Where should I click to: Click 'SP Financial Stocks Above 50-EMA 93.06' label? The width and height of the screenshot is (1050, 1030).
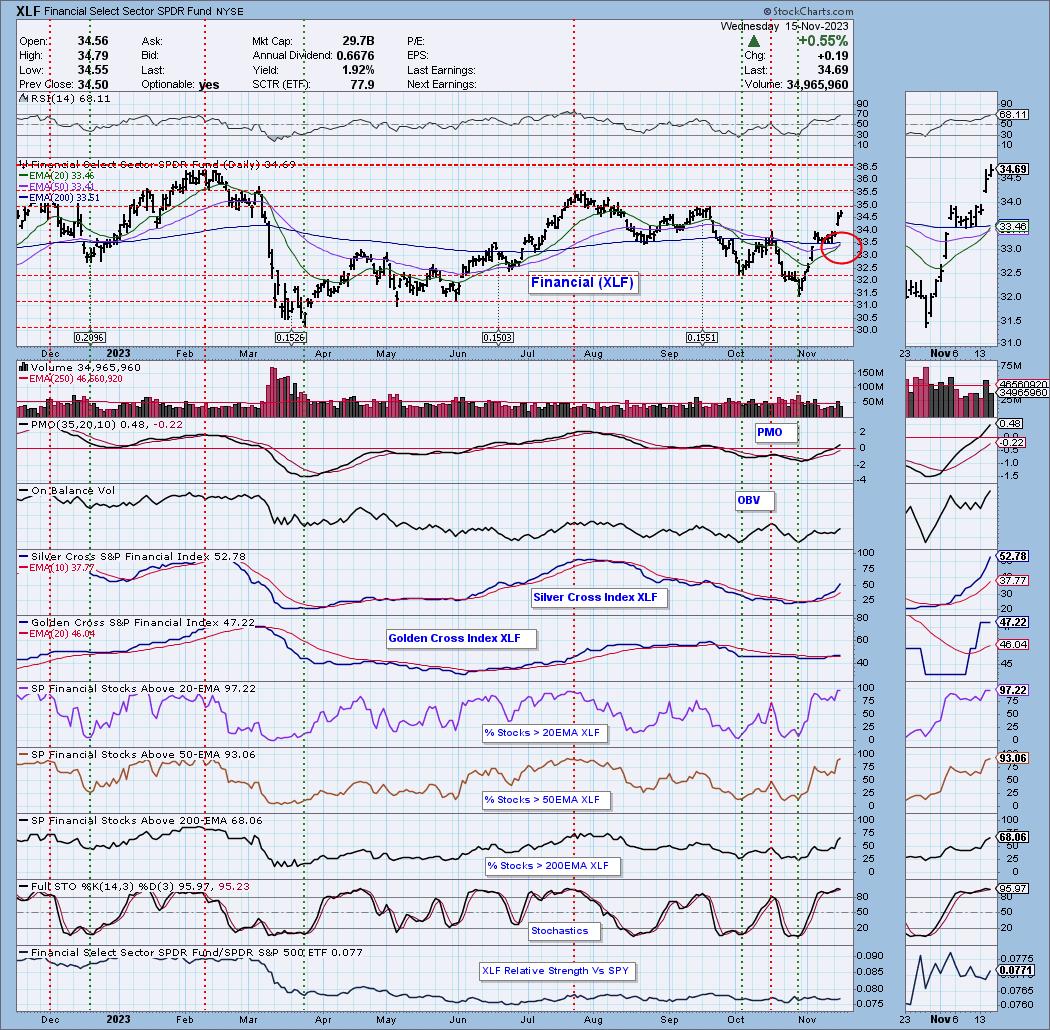click(x=137, y=755)
